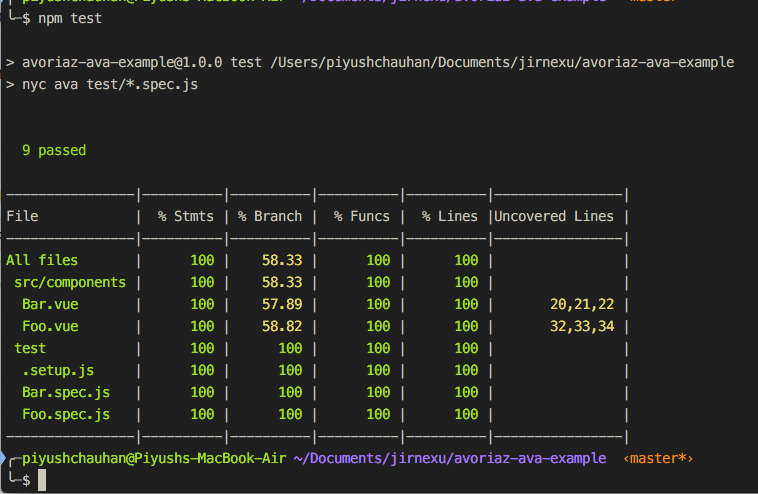Click the 'File' column header
The height and width of the screenshot is (494, 758).
22,216
